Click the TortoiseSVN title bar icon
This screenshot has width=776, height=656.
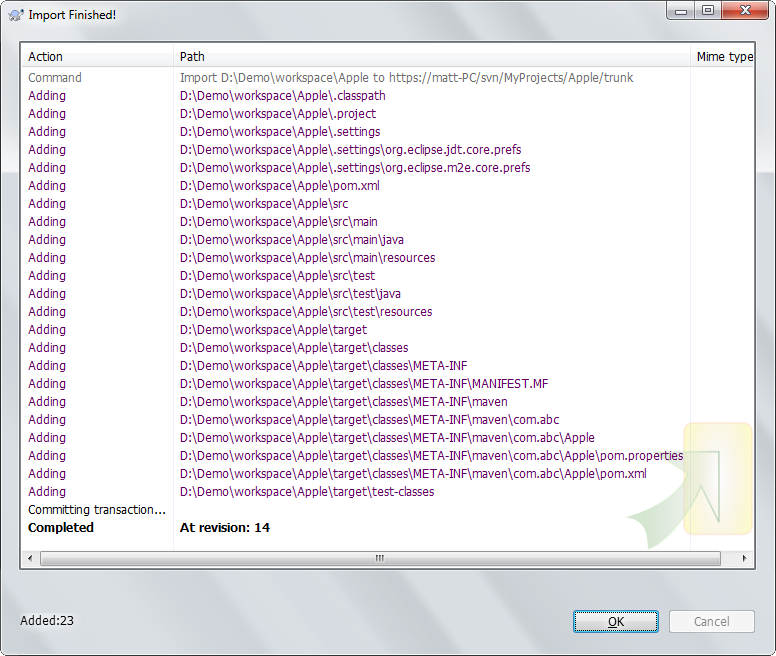[x=15, y=14]
